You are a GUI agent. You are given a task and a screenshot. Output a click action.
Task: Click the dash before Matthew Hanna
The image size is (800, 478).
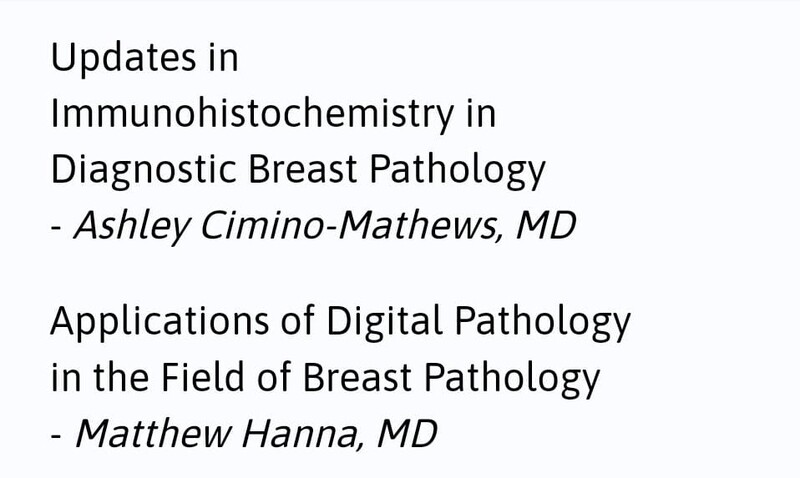(57, 437)
